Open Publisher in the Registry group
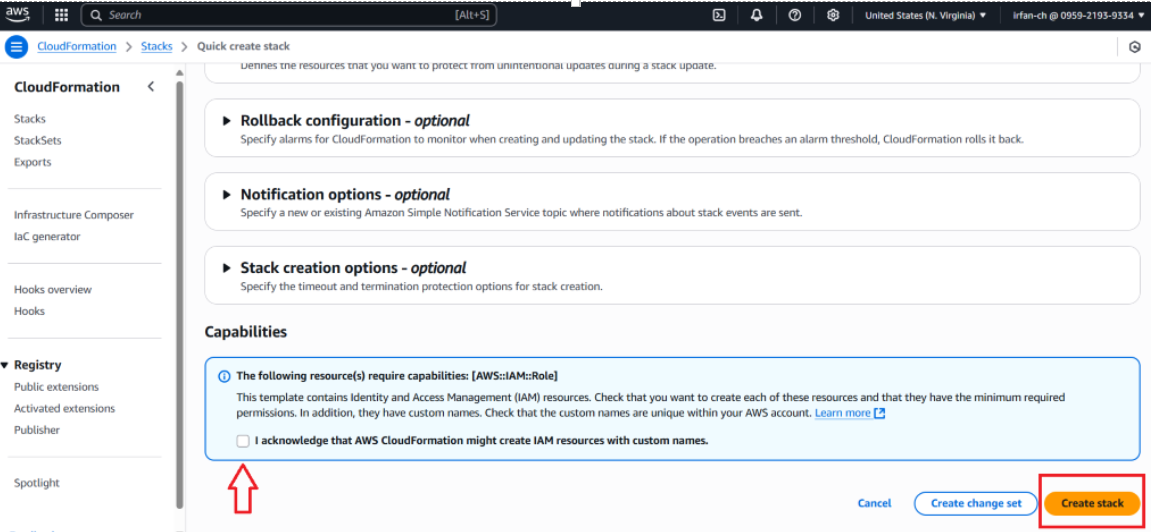Image resolution: width=1151 pixels, height=532 pixels. point(37,430)
